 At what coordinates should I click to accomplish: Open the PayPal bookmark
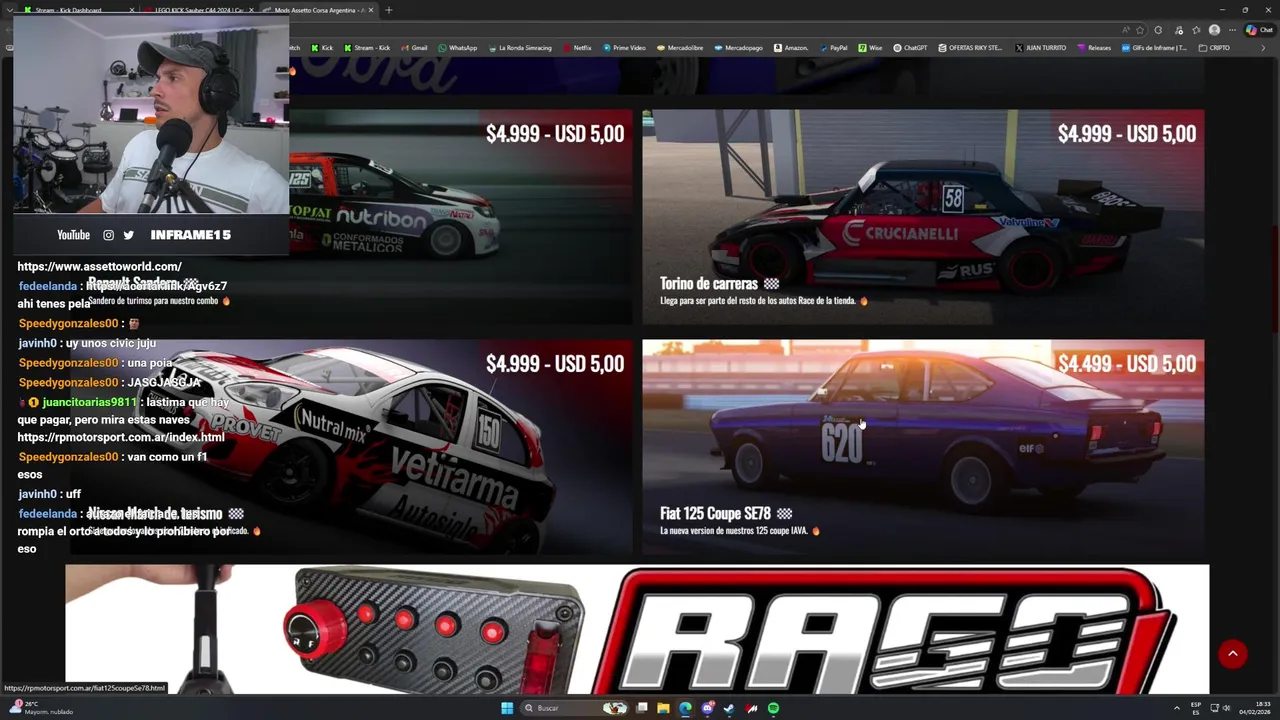(x=833, y=48)
